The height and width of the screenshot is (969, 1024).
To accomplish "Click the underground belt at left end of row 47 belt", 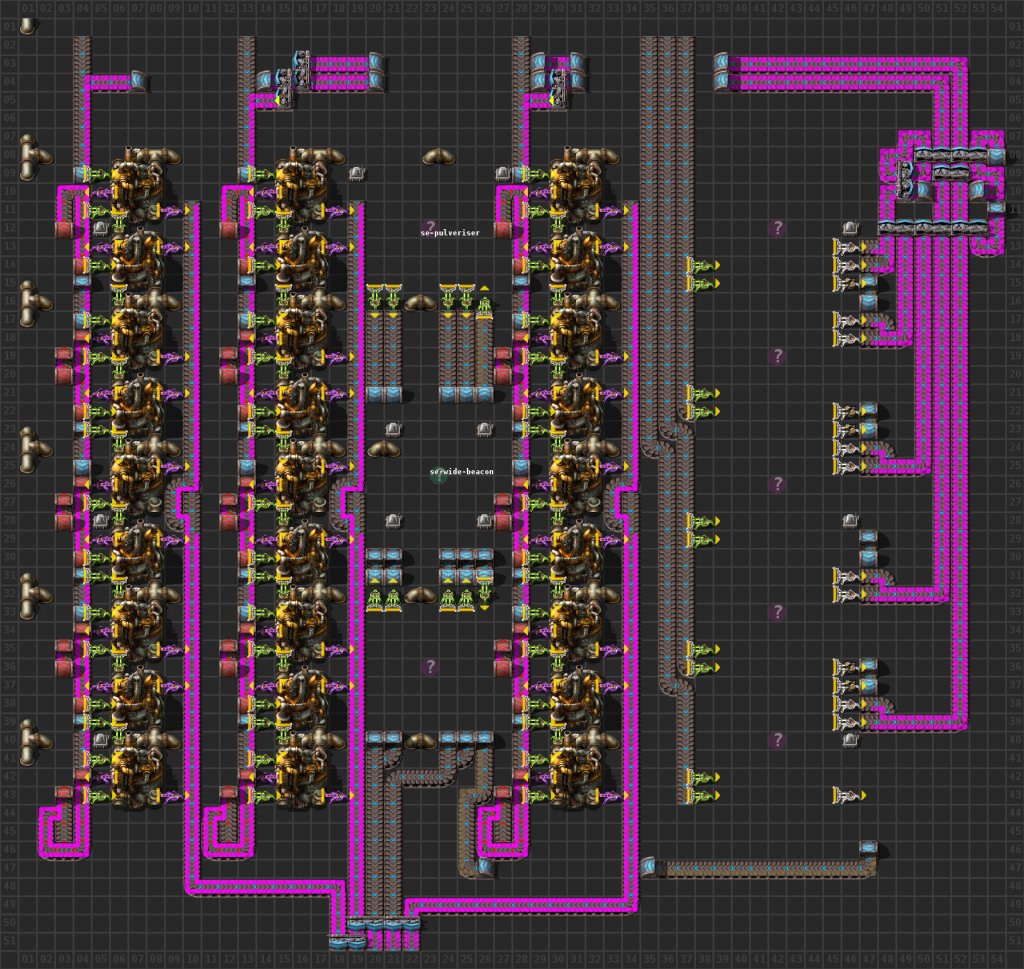I will (648, 867).
